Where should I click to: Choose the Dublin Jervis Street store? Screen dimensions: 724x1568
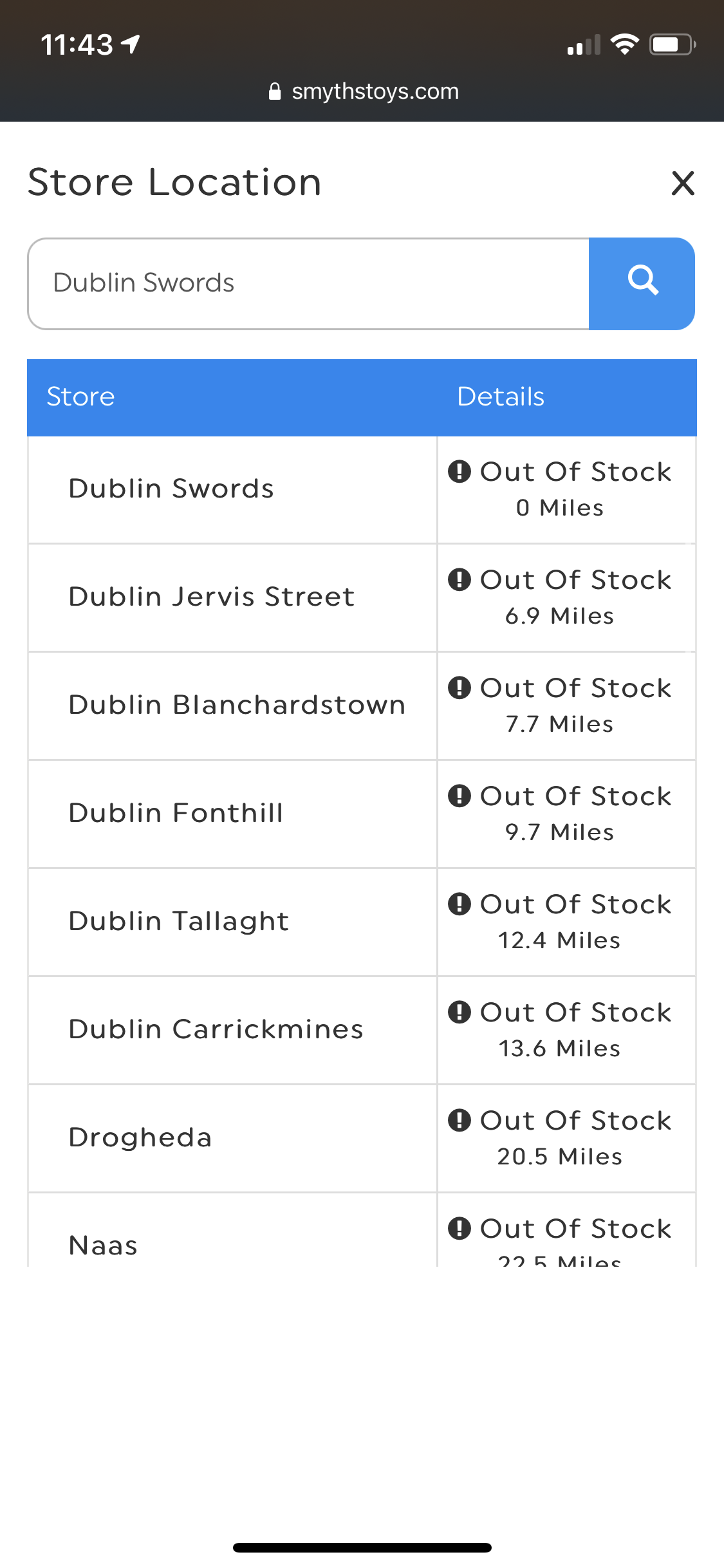[x=212, y=597]
